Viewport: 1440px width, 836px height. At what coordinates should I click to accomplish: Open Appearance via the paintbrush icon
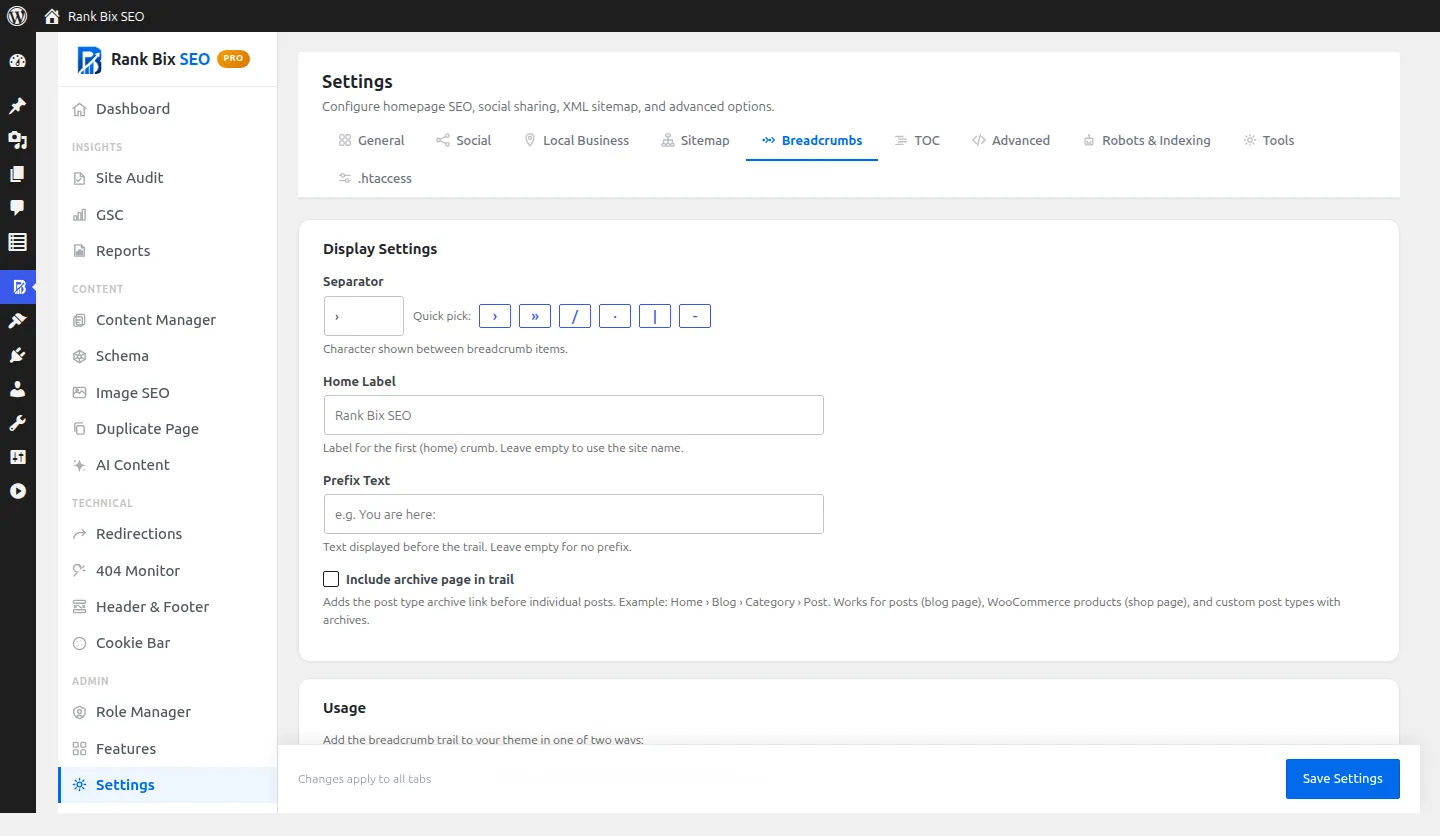[17, 321]
